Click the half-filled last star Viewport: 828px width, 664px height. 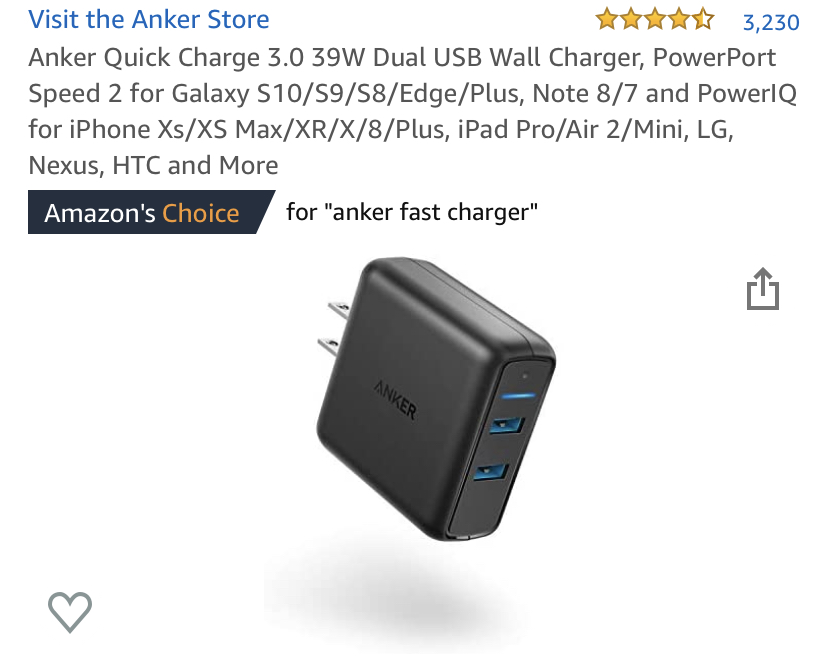point(703,20)
